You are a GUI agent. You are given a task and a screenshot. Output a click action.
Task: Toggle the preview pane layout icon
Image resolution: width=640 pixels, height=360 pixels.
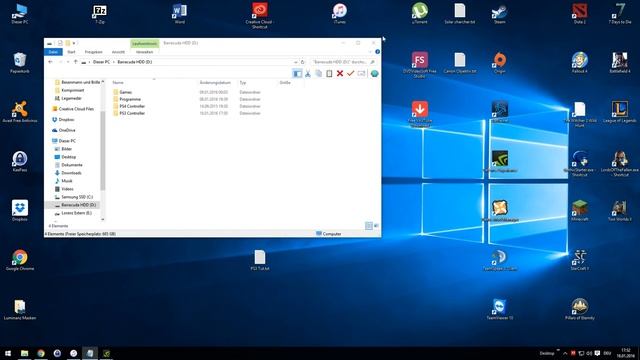297,73
